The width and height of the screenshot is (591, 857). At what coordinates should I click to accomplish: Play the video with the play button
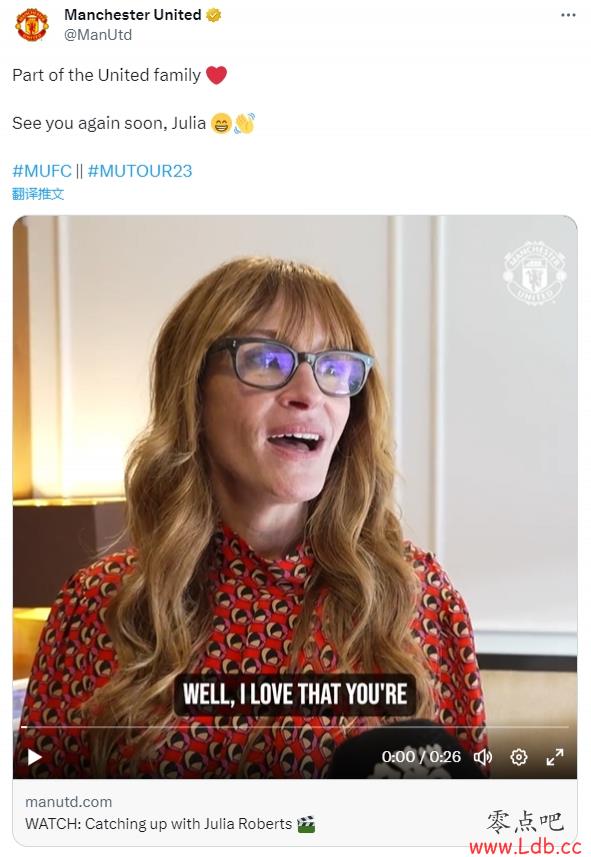(34, 757)
